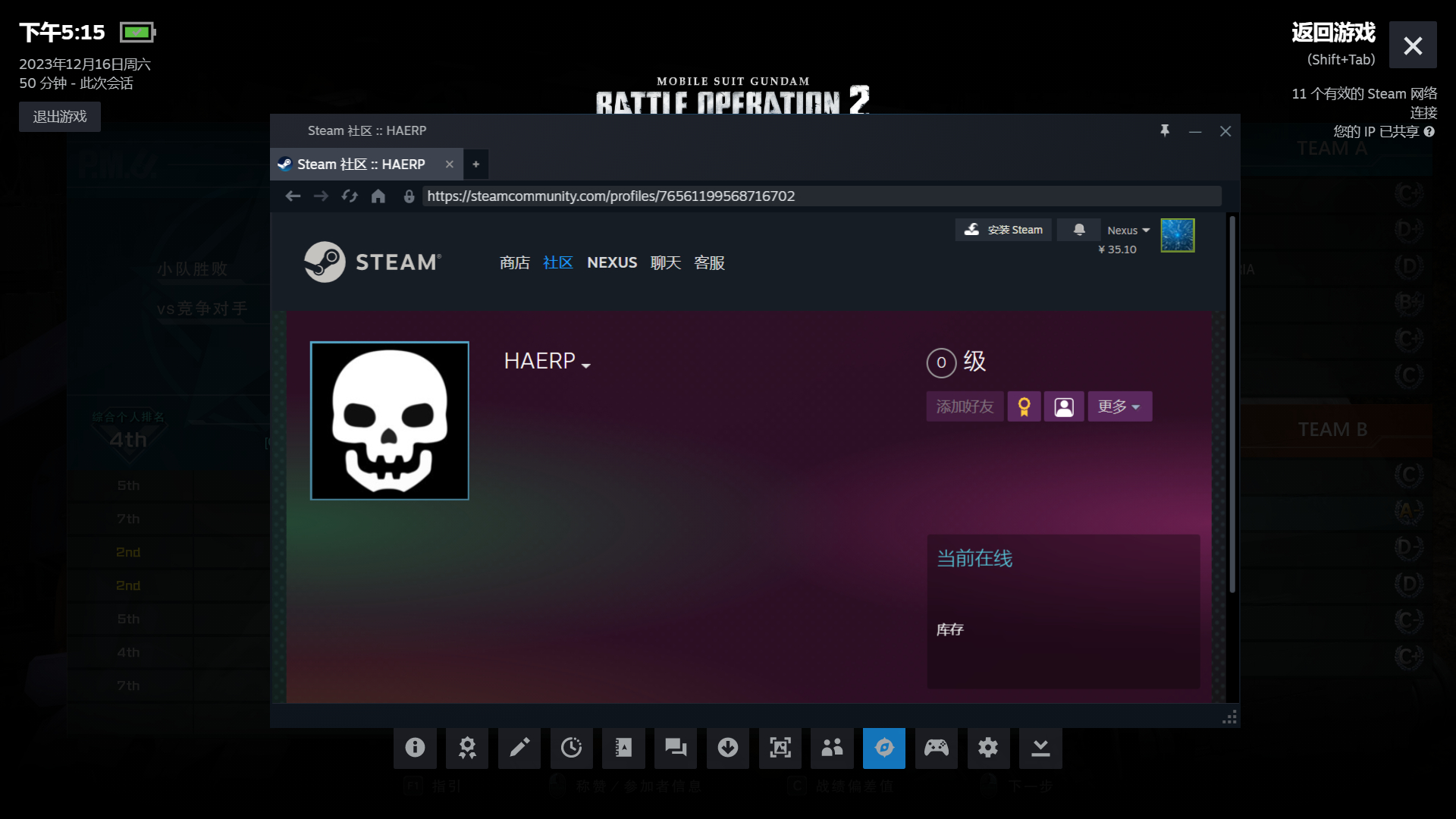Screen dimensions: 1456x819
Task: Open the 客服 support menu
Action: [x=709, y=262]
